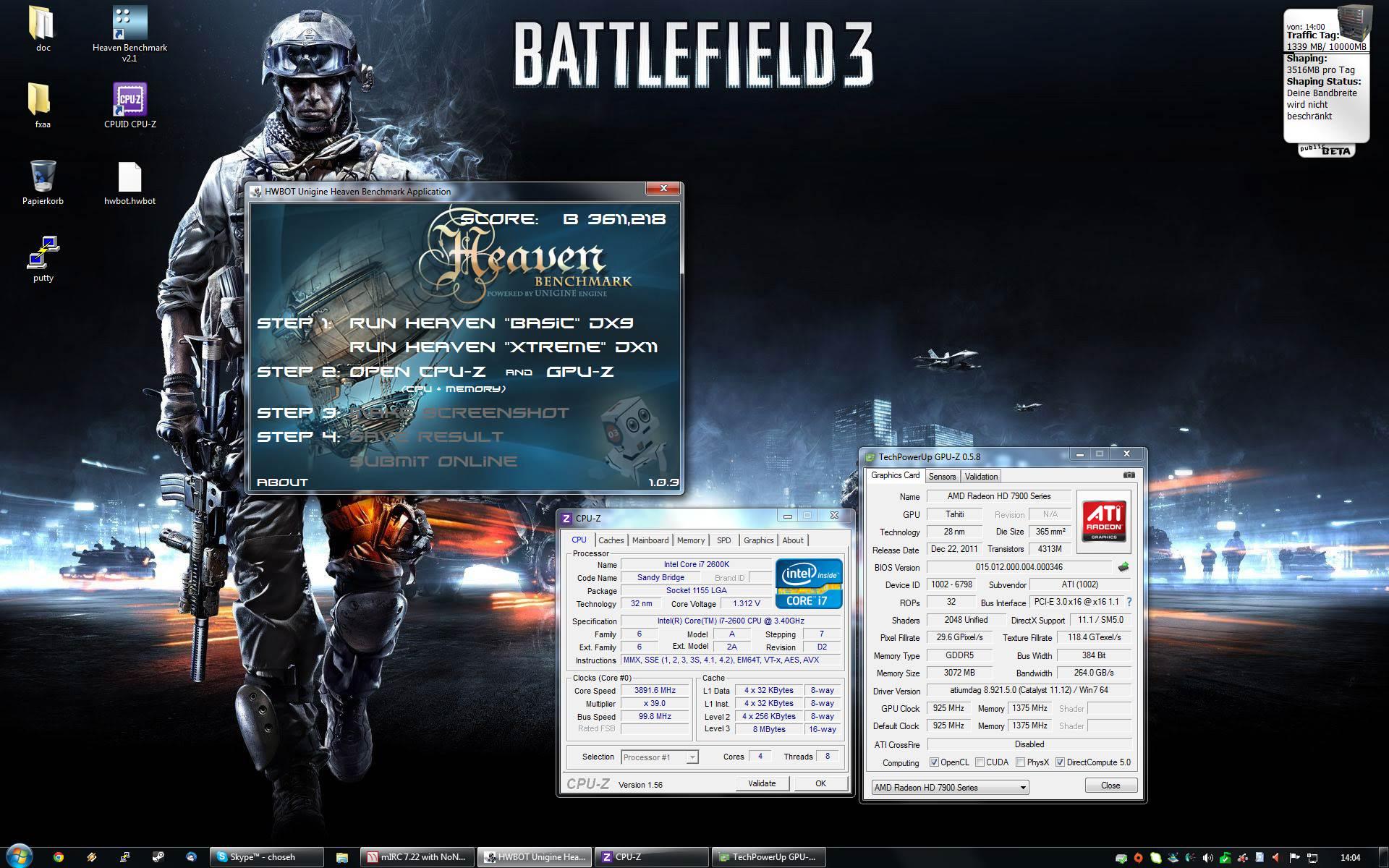Click the GPU-Z screenshot camera icon
The image size is (1389, 868).
(1129, 475)
